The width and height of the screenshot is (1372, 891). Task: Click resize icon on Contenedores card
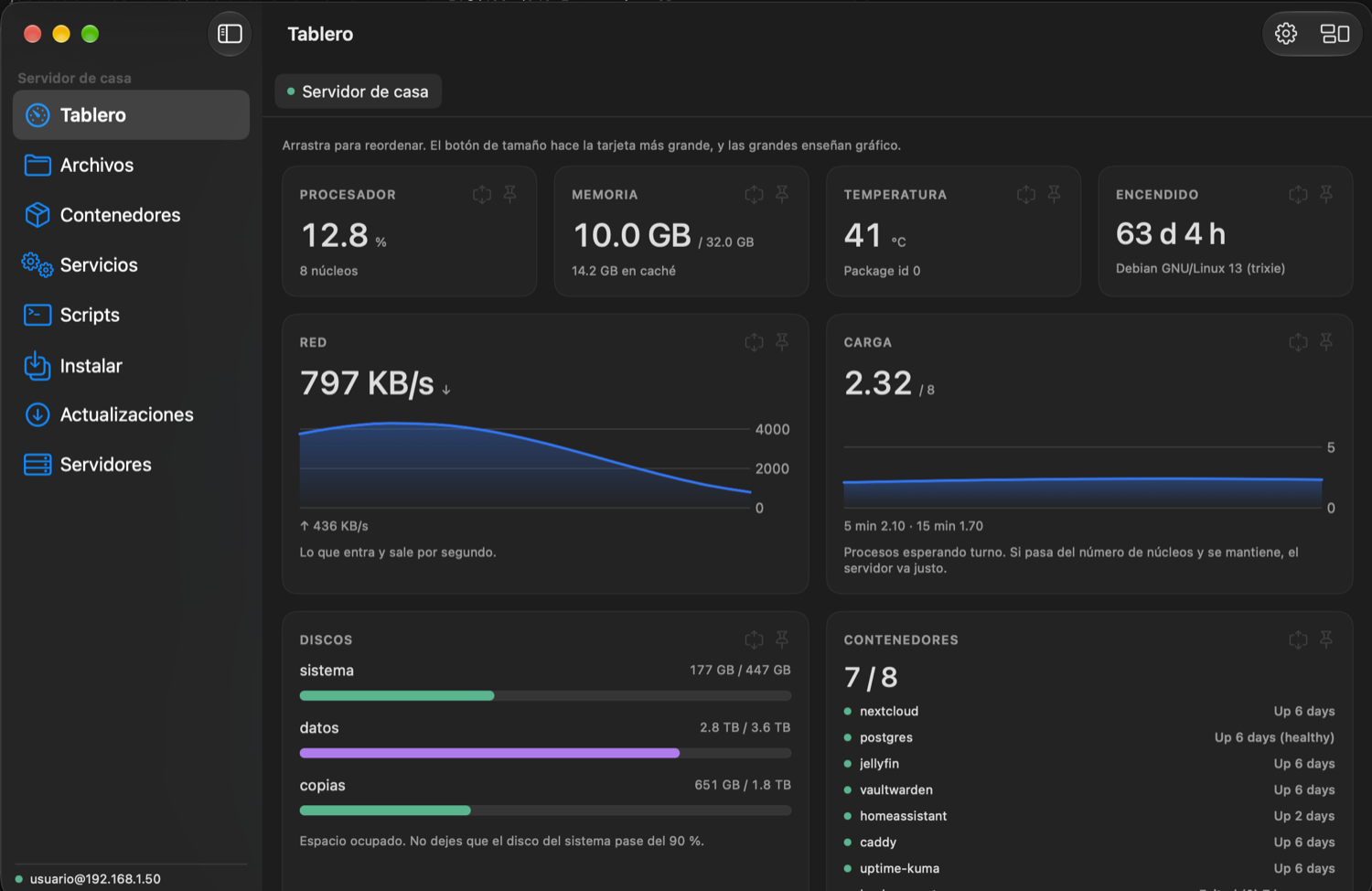(1298, 639)
